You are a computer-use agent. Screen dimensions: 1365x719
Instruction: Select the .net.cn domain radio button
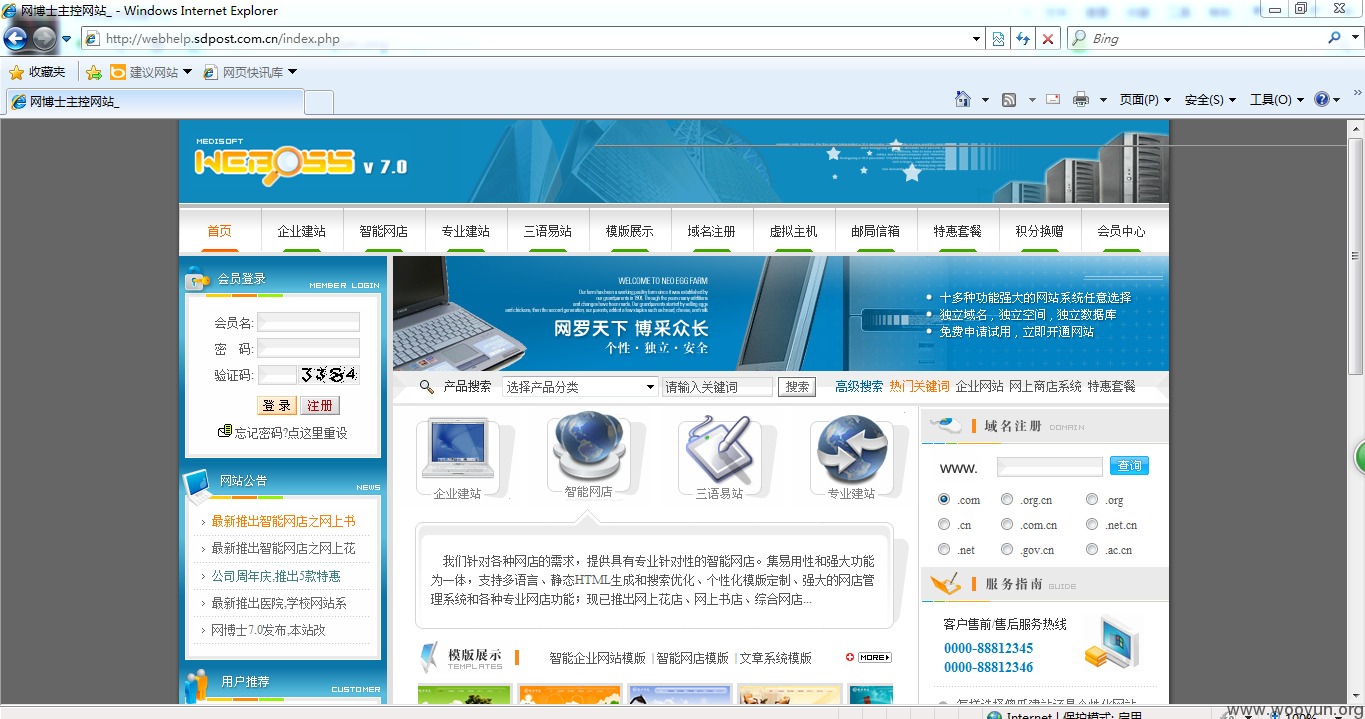tap(1092, 524)
